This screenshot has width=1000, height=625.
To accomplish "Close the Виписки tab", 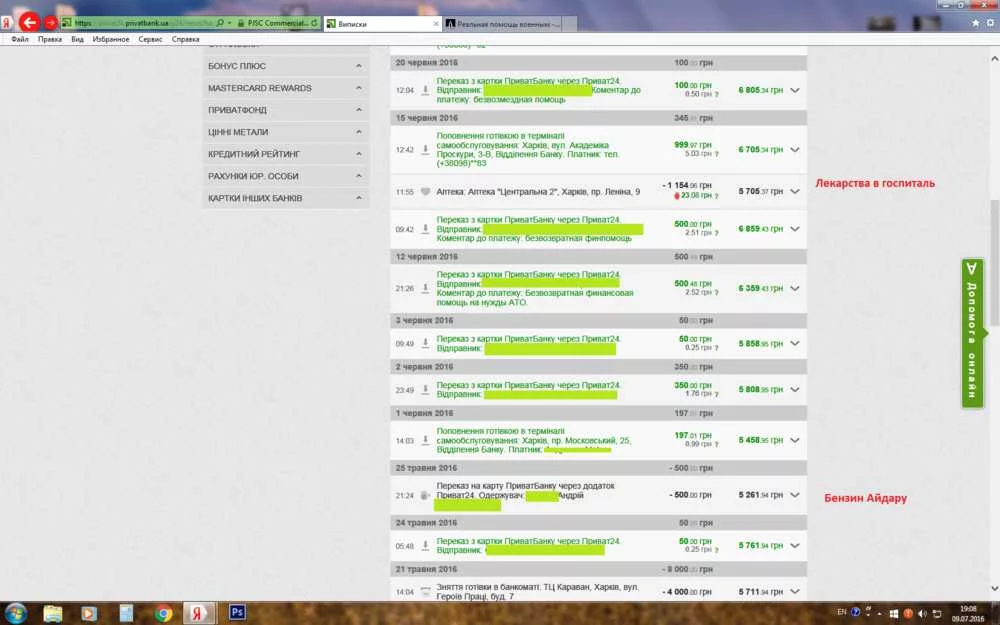I will tap(436, 24).
